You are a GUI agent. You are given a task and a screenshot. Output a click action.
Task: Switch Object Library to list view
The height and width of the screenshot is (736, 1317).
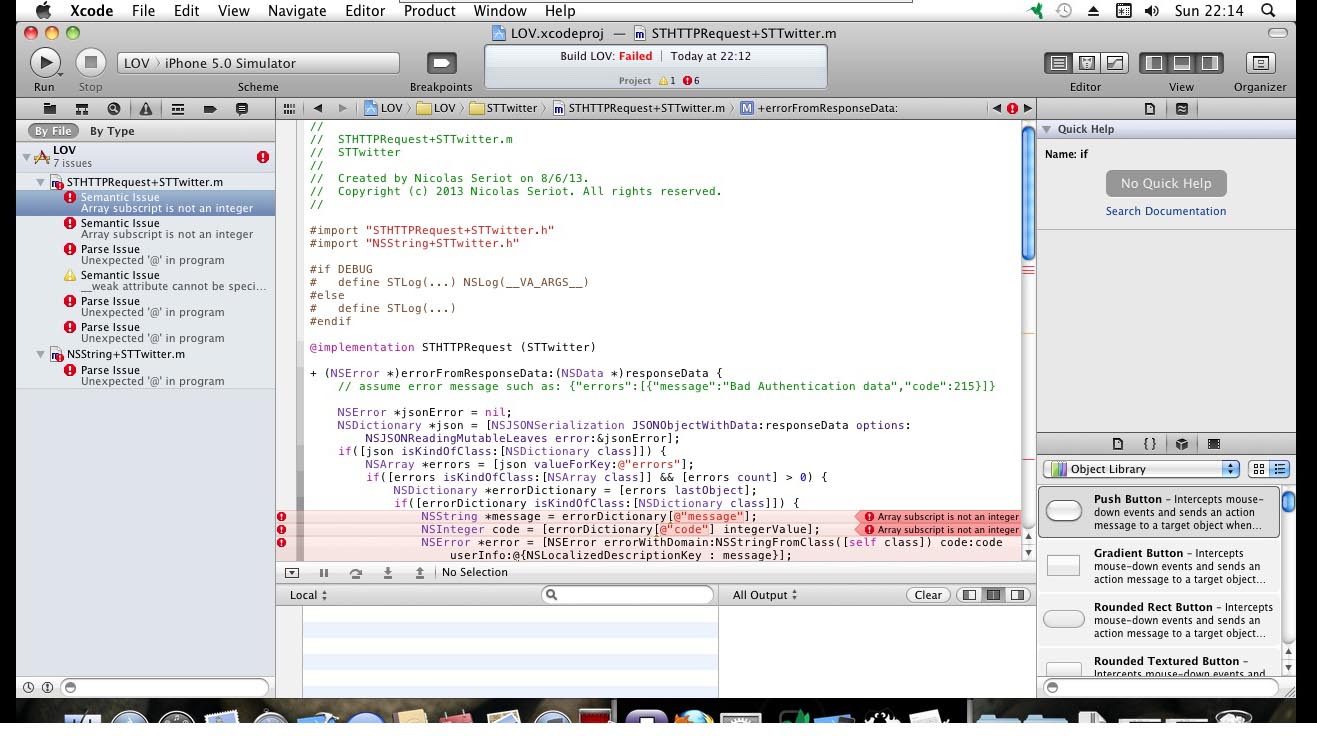1279,469
